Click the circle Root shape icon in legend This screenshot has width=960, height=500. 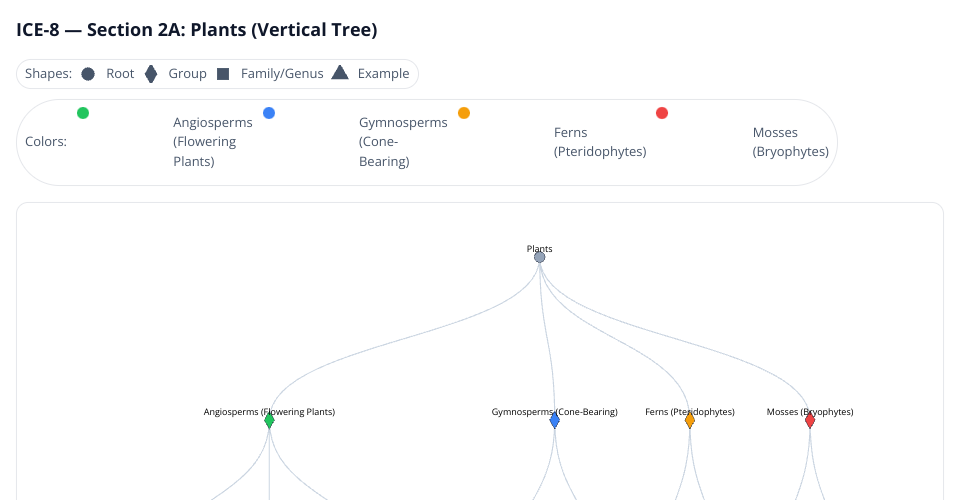tap(88, 74)
